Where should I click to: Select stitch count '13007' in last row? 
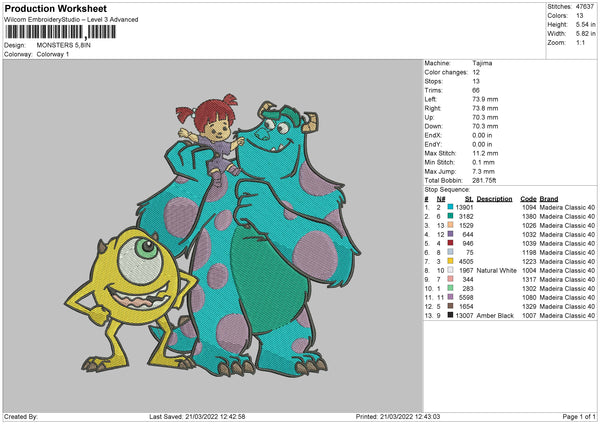[x=464, y=315]
